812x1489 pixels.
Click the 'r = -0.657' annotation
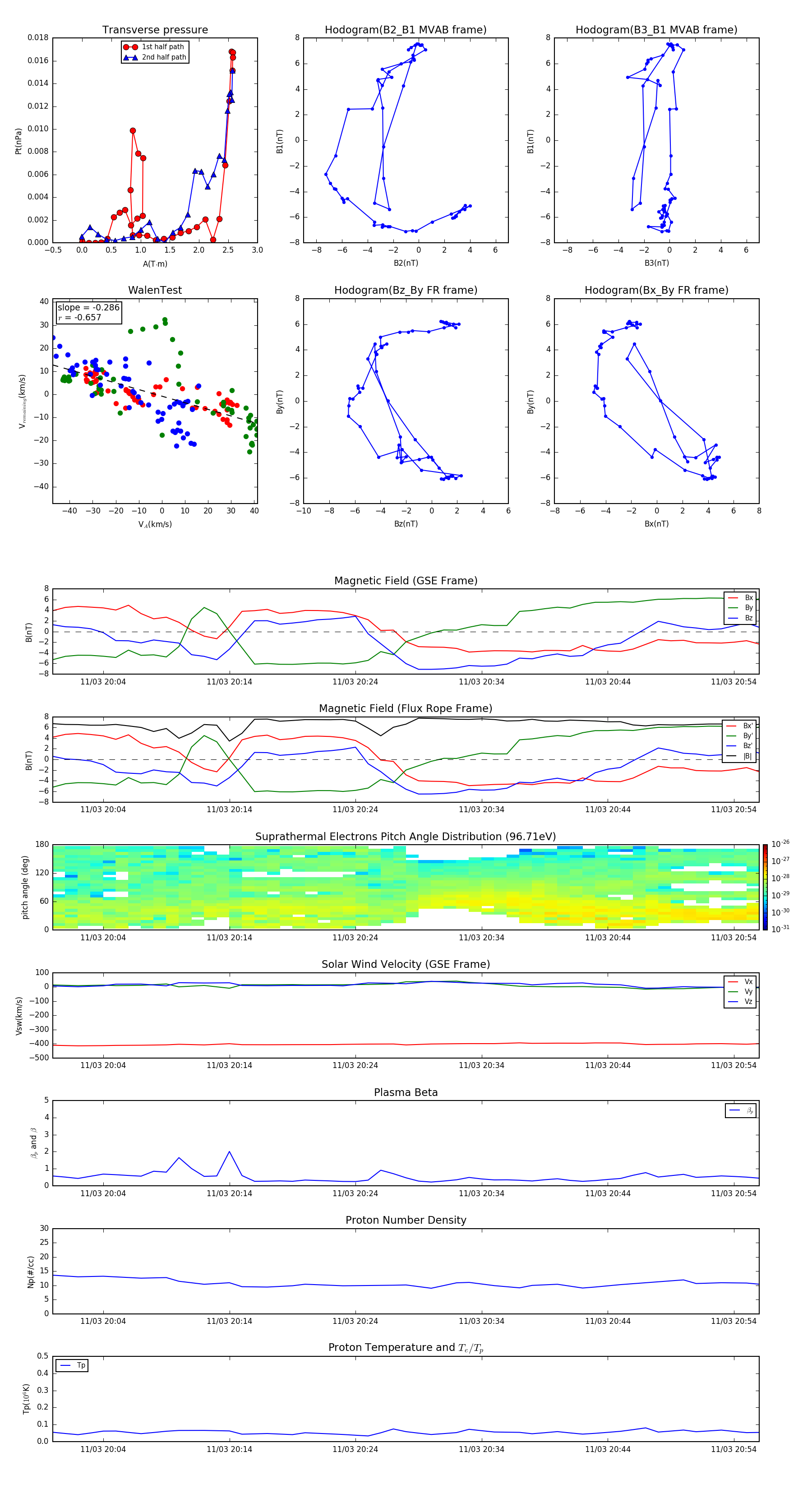[x=80, y=317]
